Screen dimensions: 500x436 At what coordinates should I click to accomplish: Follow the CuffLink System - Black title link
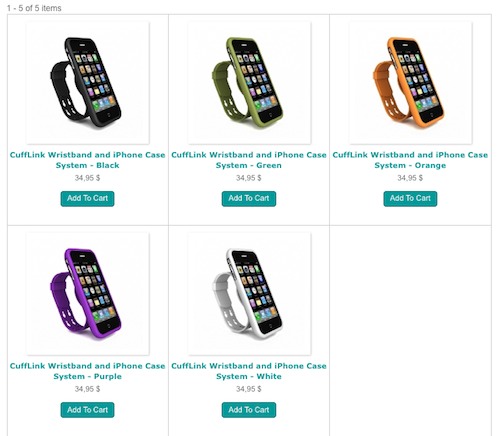pos(87,160)
